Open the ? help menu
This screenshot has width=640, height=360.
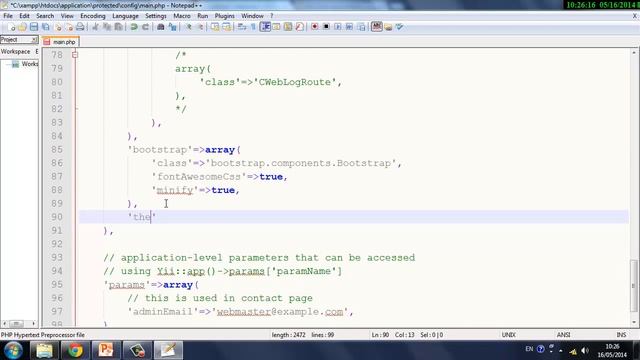tap(271, 16)
